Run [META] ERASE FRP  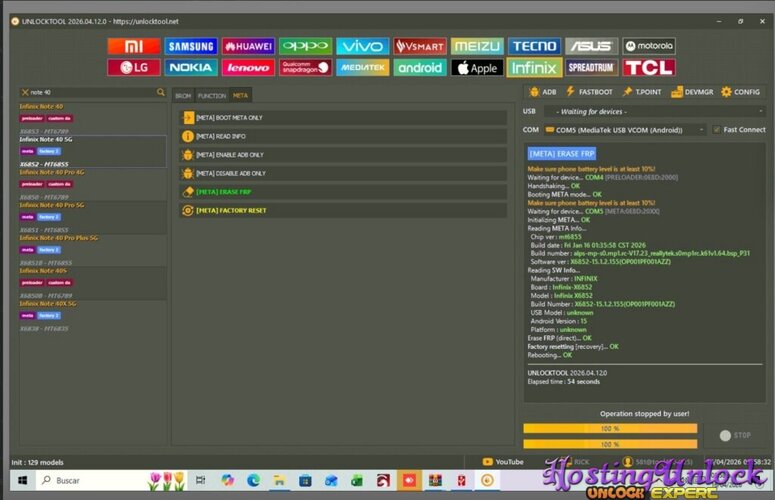pos(343,192)
